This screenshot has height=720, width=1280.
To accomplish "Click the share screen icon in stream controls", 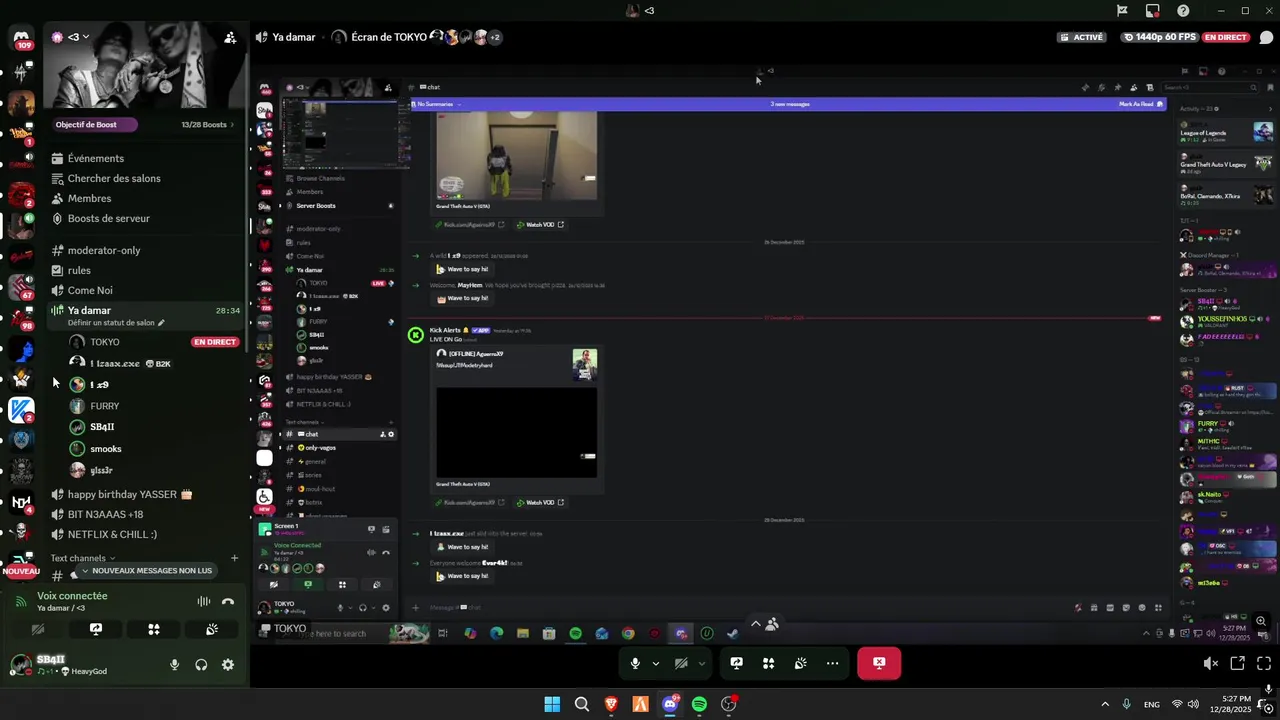I will pos(736,663).
